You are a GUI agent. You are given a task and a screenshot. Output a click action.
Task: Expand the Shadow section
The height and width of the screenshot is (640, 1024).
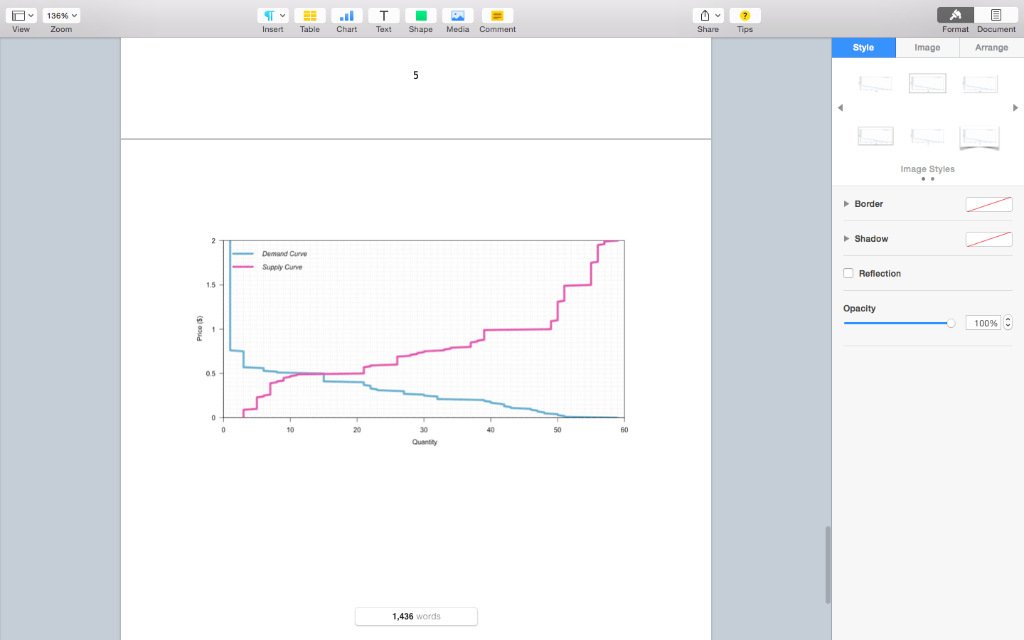(x=847, y=238)
